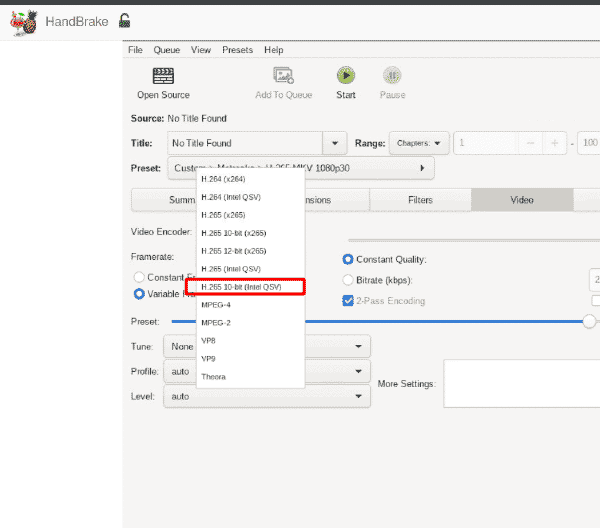
Task: Click the encoder Preset slider handle
Action: point(589,321)
